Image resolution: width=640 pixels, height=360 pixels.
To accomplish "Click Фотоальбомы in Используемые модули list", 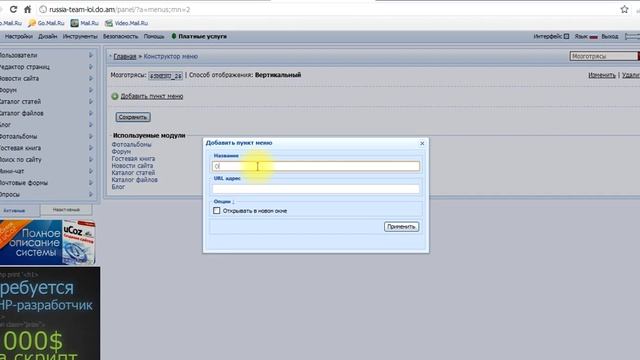I will click(131, 144).
